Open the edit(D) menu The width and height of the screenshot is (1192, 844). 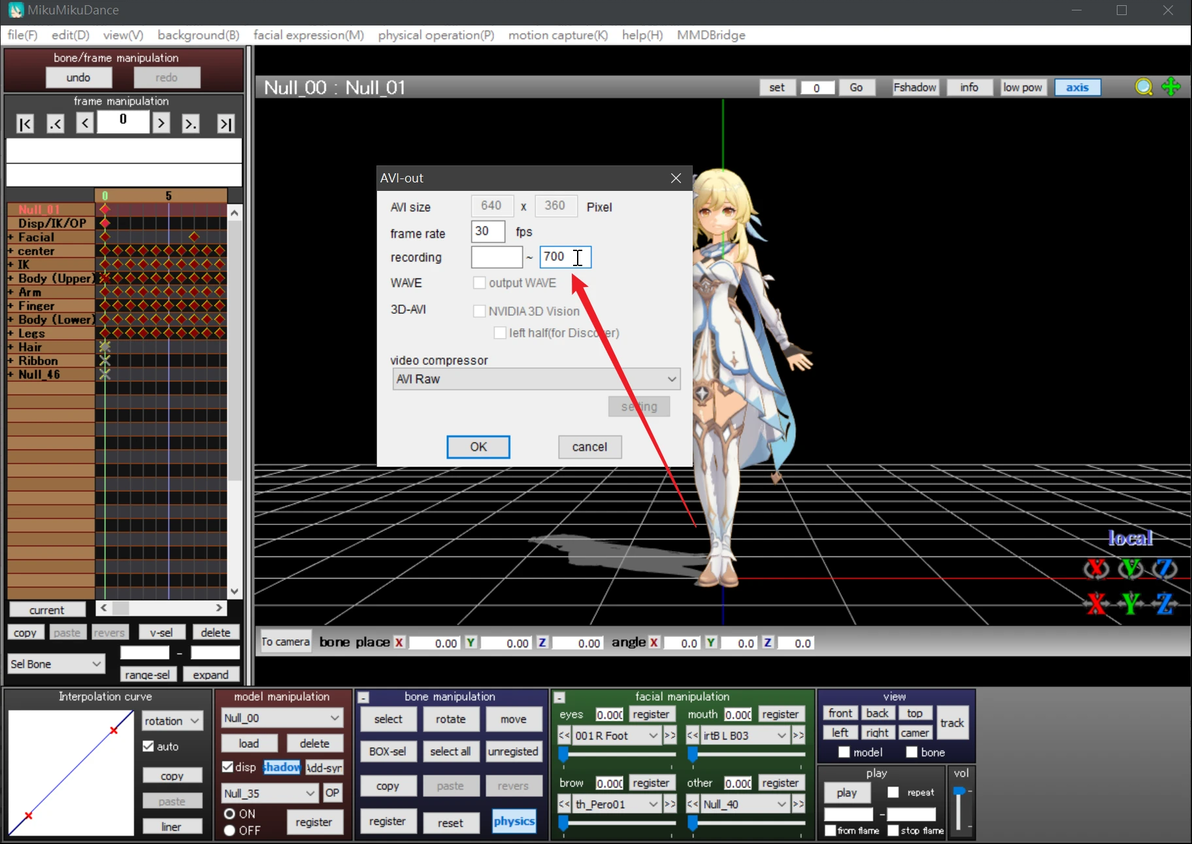click(x=70, y=35)
